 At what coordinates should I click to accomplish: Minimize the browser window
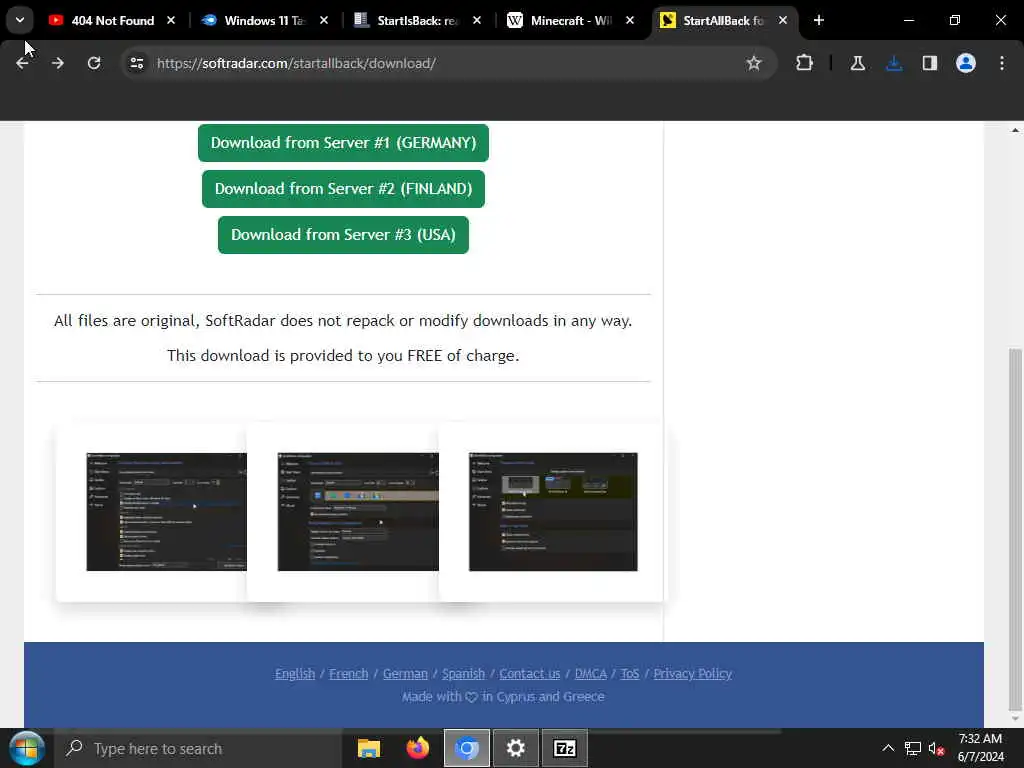point(908,21)
